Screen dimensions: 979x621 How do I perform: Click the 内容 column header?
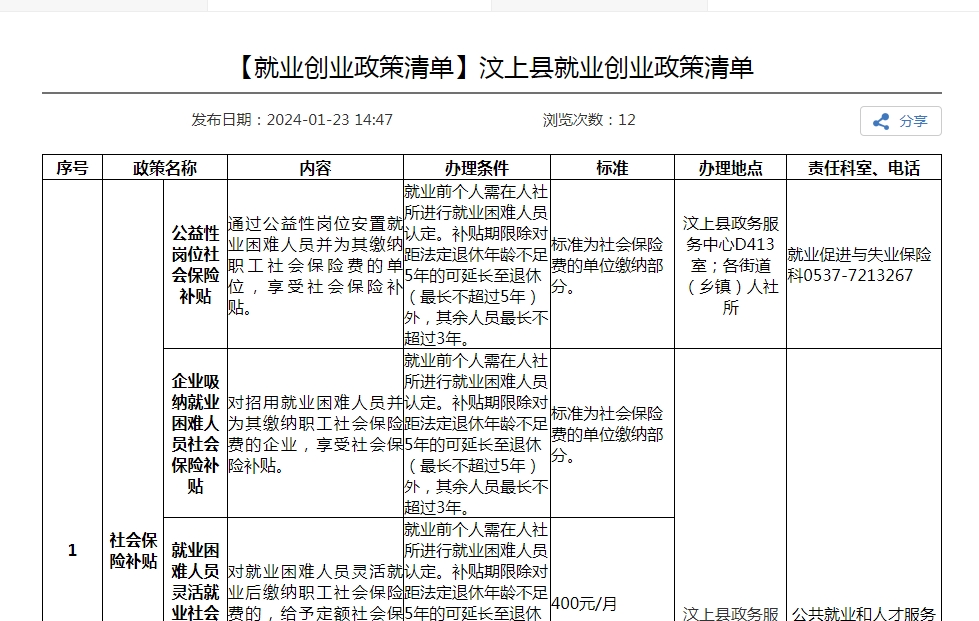(x=315, y=168)
